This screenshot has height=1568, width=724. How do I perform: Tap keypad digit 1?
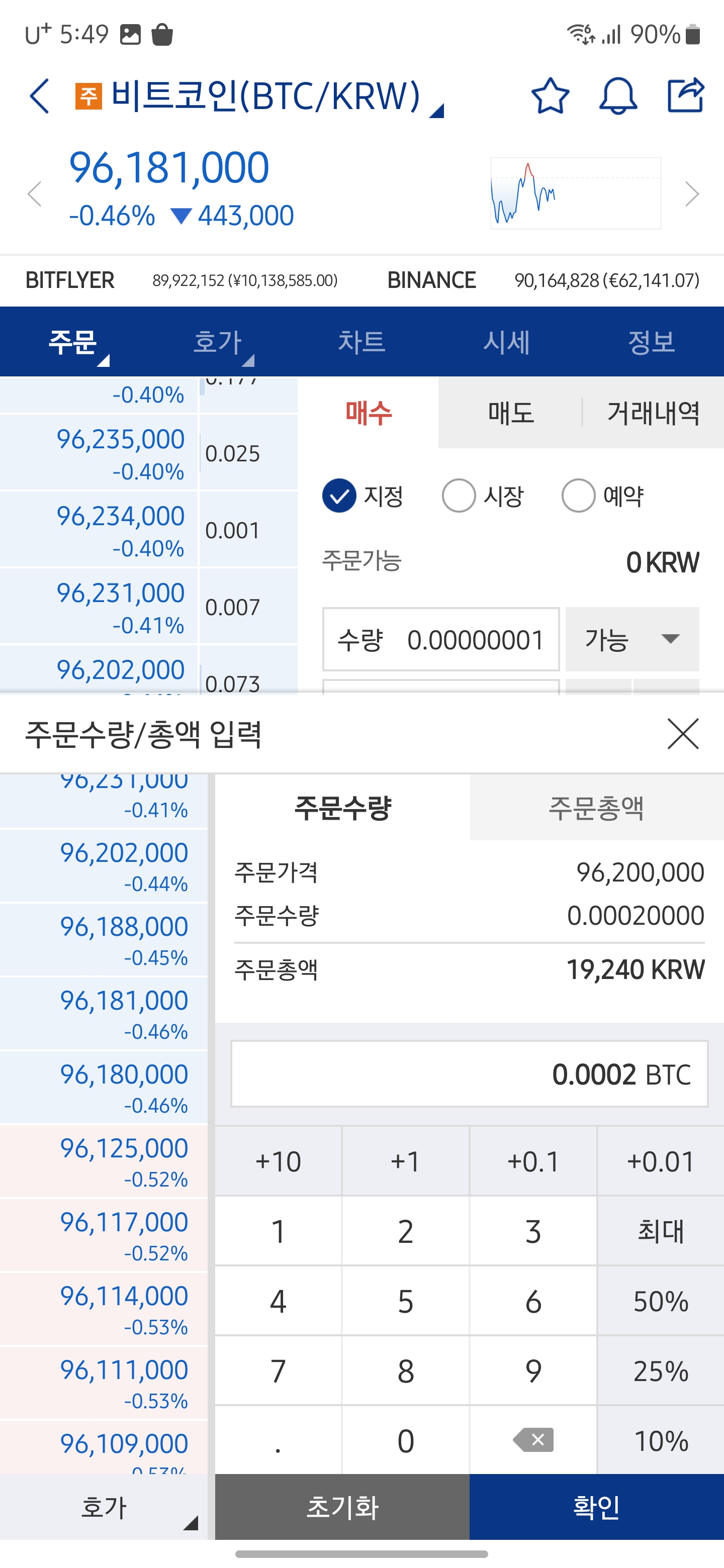pyautogui.click(x=278, y=1231)
